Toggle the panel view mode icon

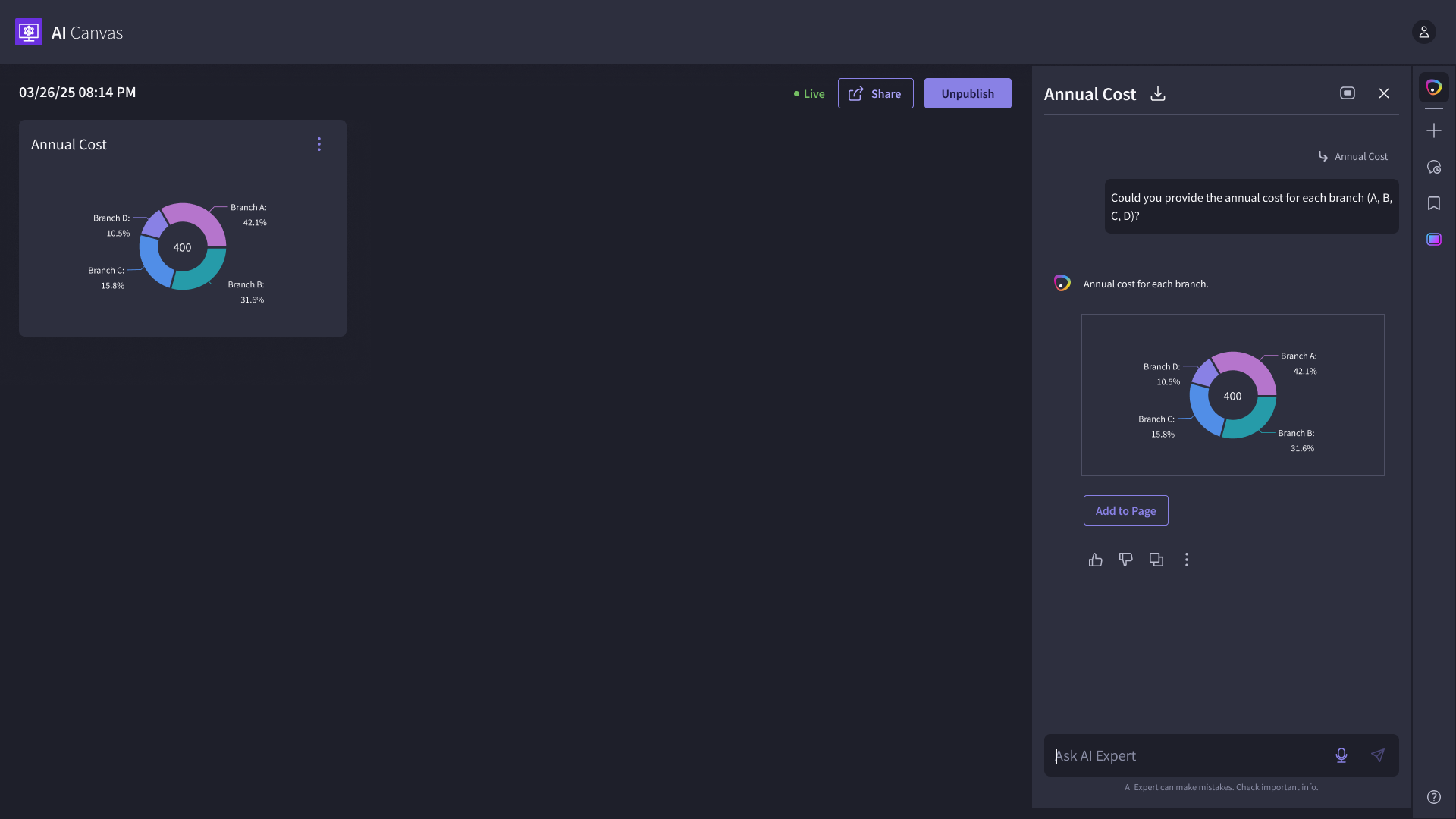[x=1347, y=93]
